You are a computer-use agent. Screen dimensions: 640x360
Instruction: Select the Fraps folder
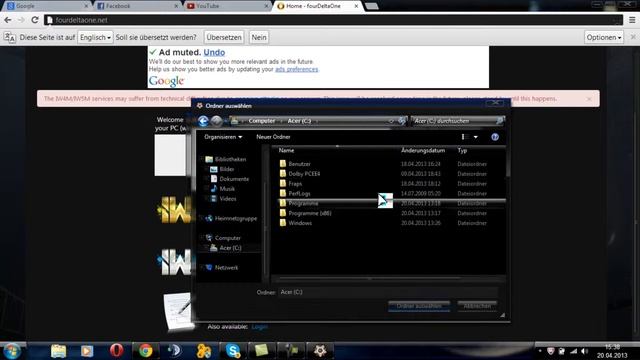point(295,184)
